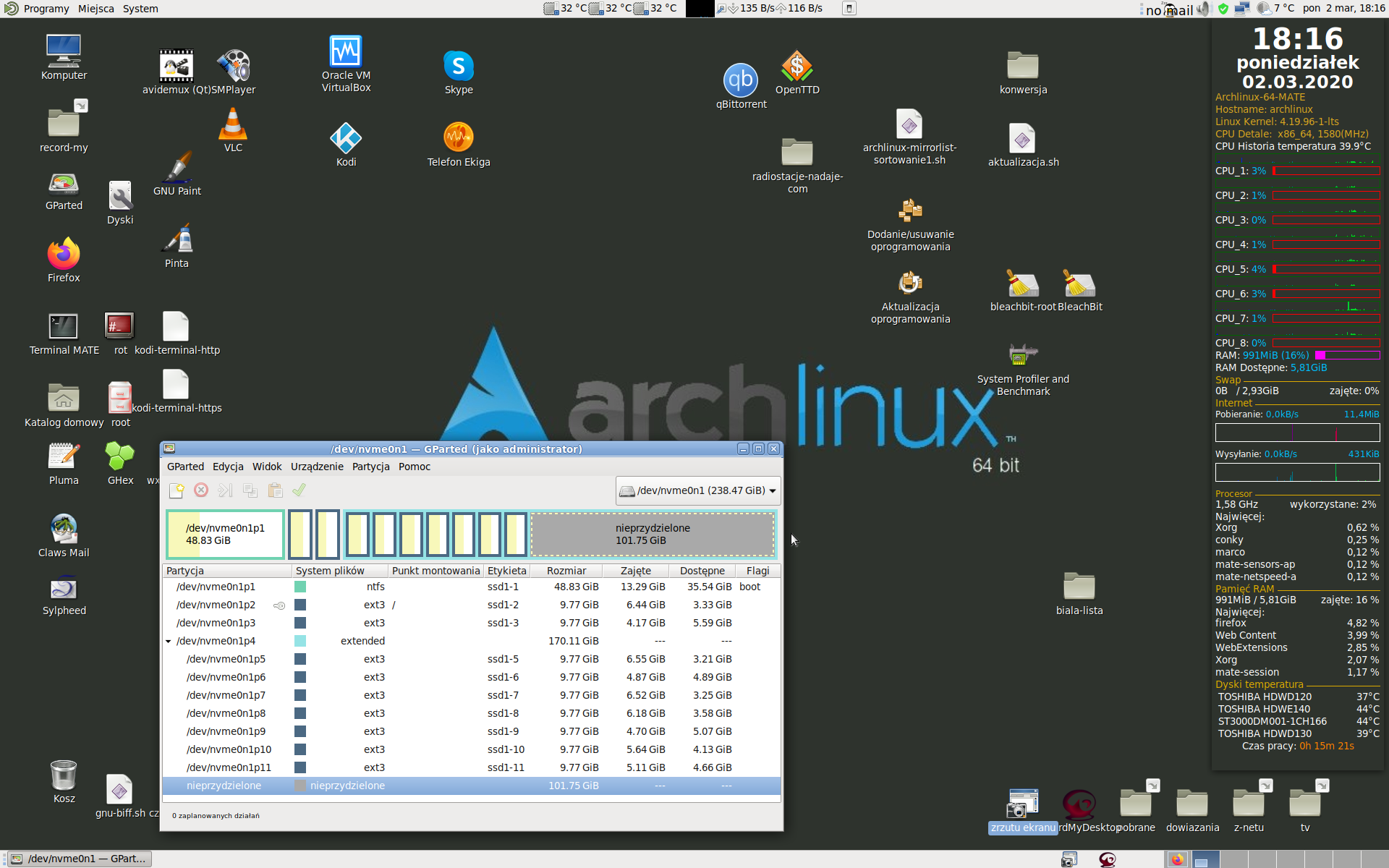Select the /dev/nvme0n1p7 table row
The image size is (1389, 868).
coord(226,695)
